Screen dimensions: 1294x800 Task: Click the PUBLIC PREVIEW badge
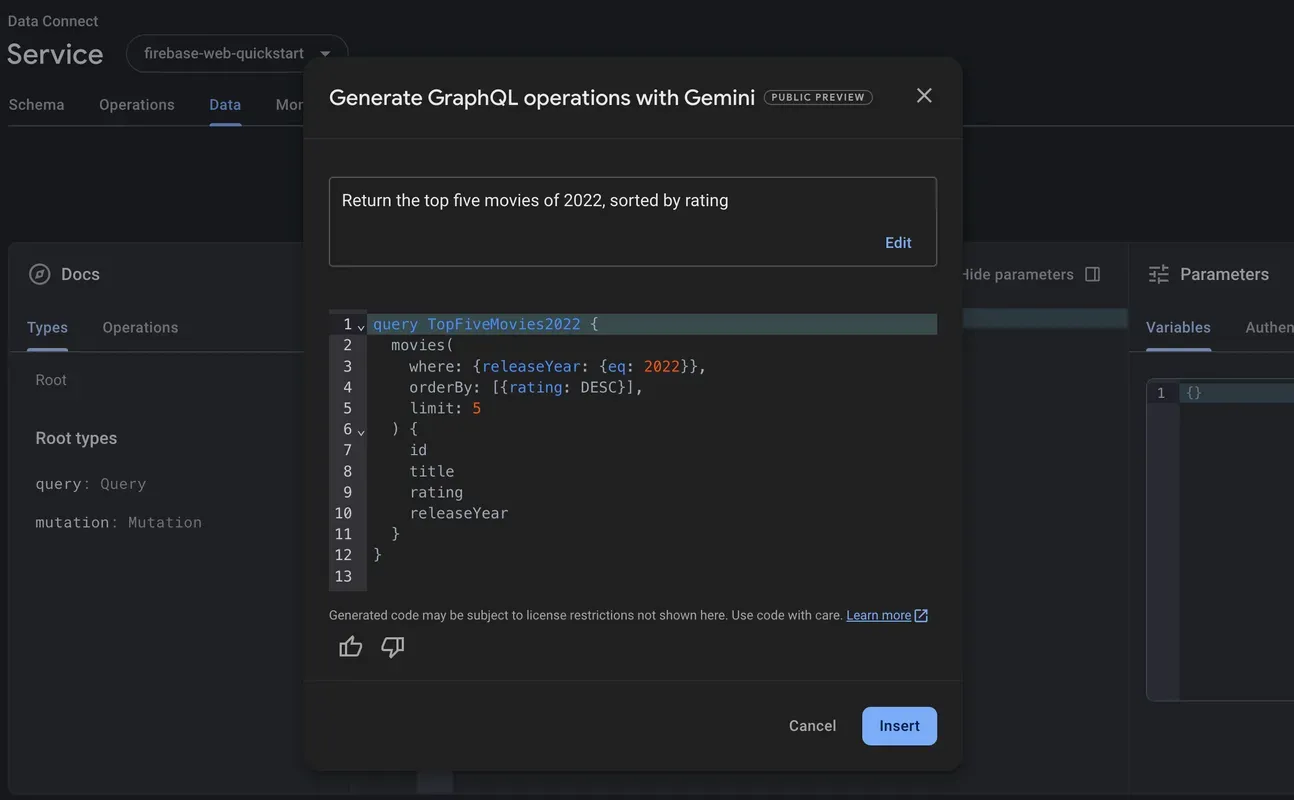coord(818,97)
